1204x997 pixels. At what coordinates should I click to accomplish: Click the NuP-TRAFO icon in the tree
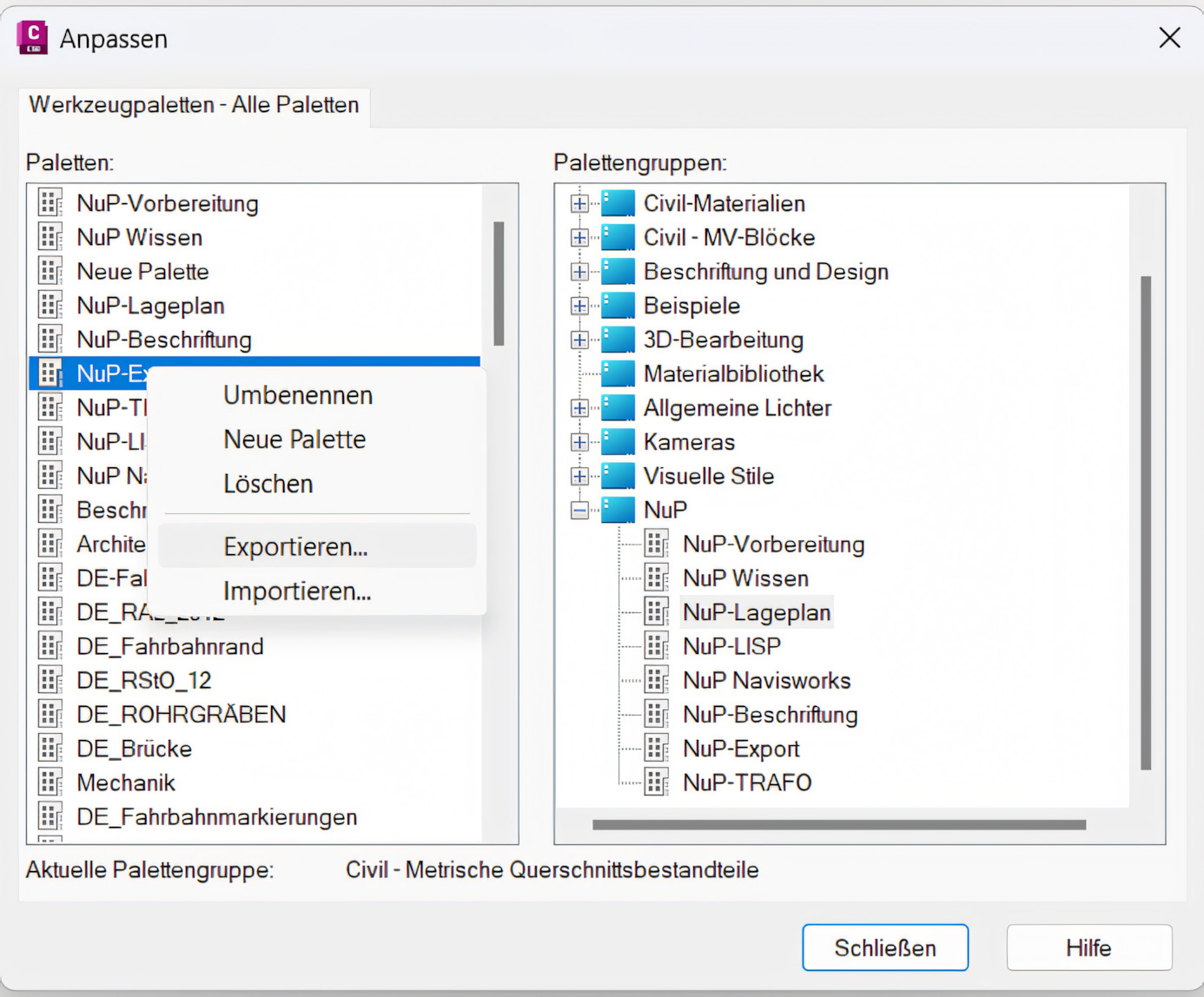click(x=658, y=782)
